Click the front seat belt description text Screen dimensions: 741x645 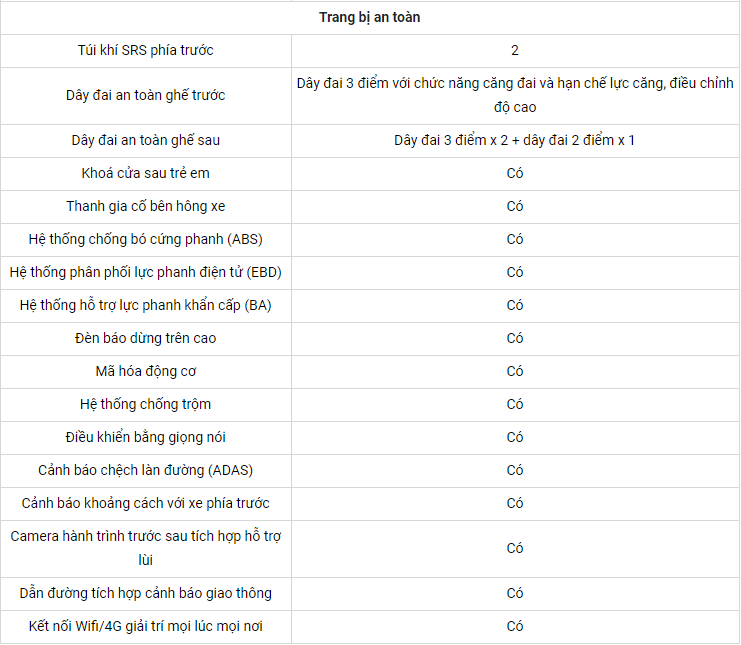pyautogui.click(x=515, y=95)
